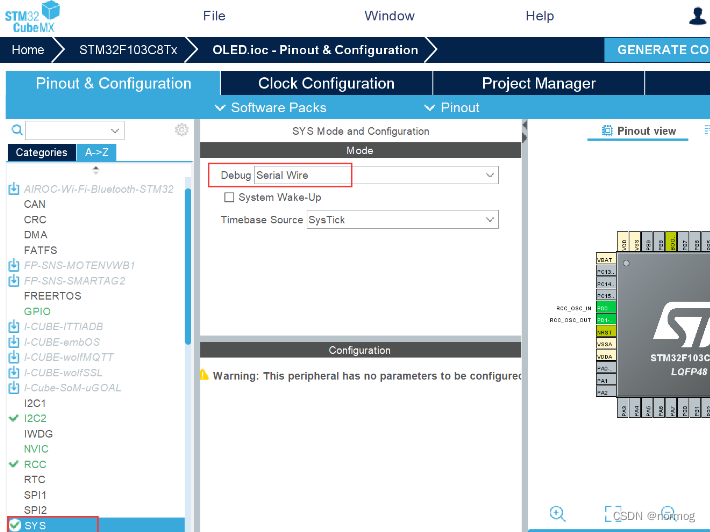Click download icon beside I-CUBE-embOS
The image size is (710, 532).
tap(14, 341)
